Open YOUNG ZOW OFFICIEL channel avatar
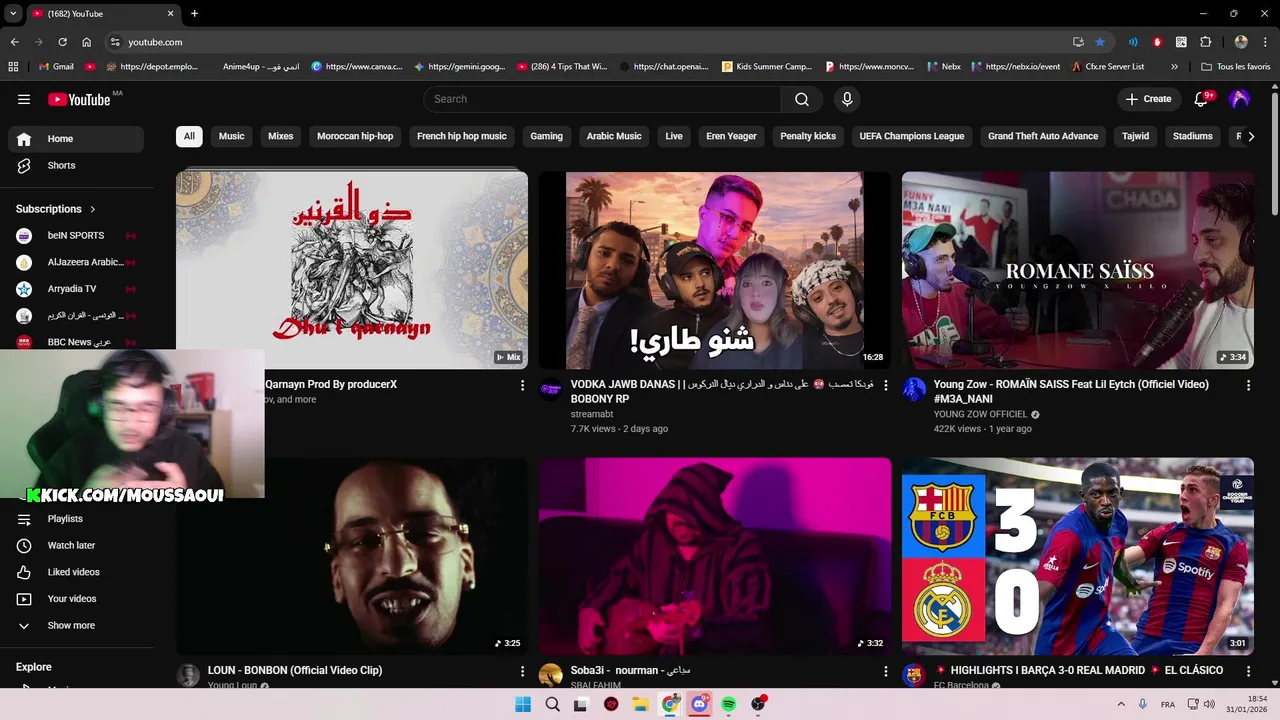The height and width of the screenshot is (720, 1280). point(914,390)
